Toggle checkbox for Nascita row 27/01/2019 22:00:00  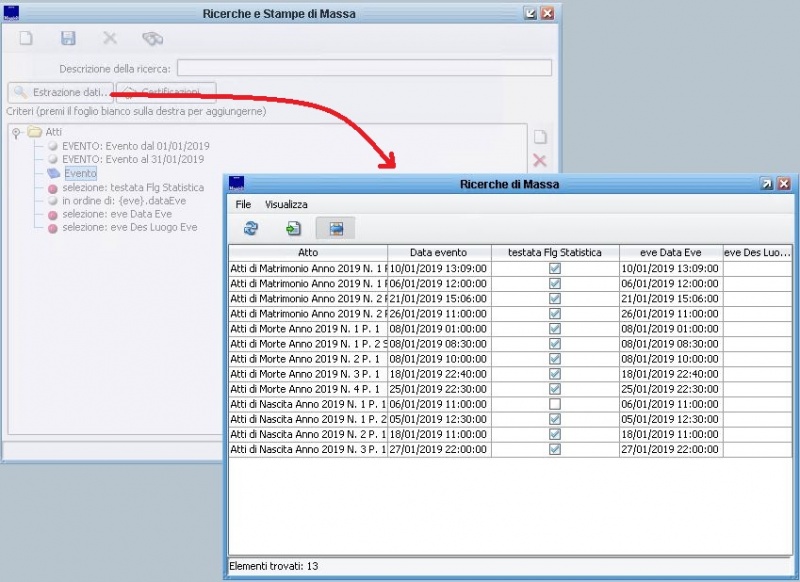click(555, 449)
